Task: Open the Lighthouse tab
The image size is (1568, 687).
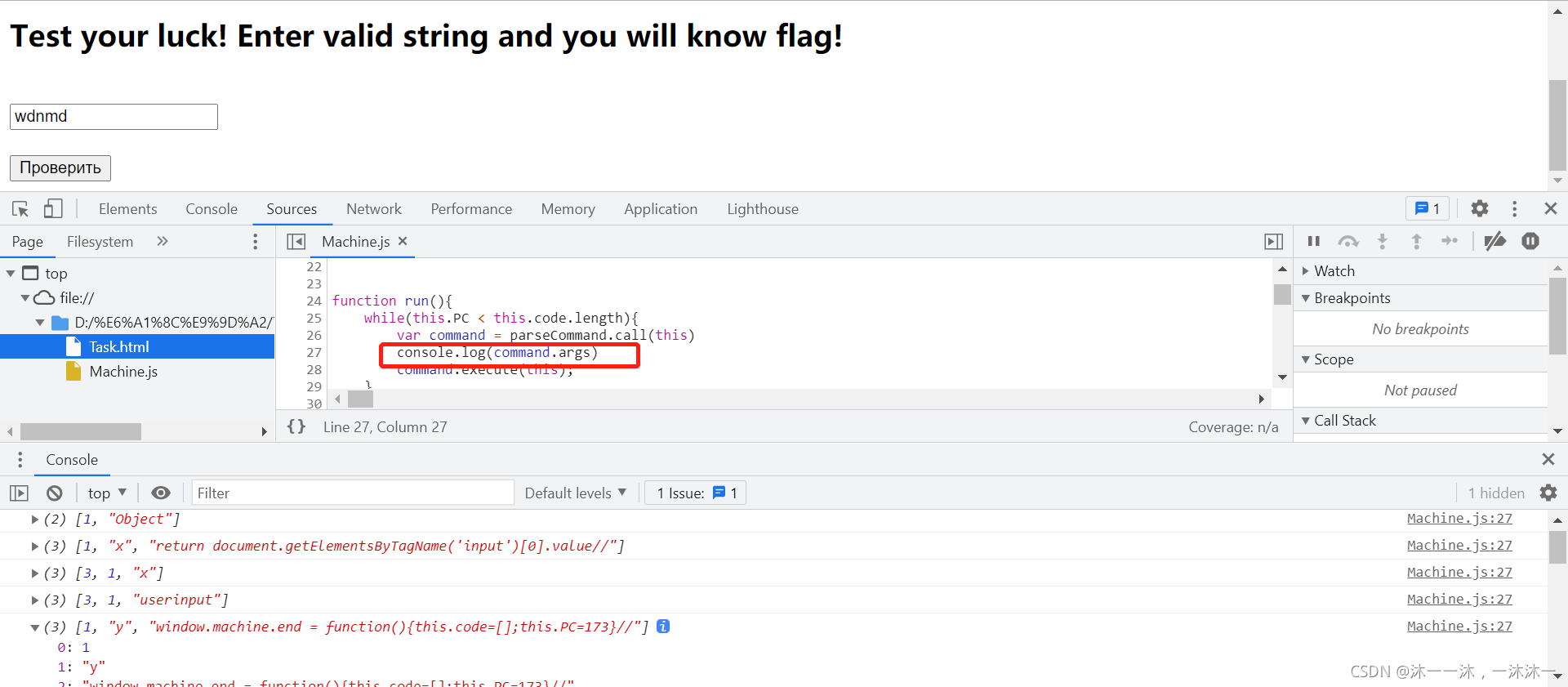Action: click(763, 209)
